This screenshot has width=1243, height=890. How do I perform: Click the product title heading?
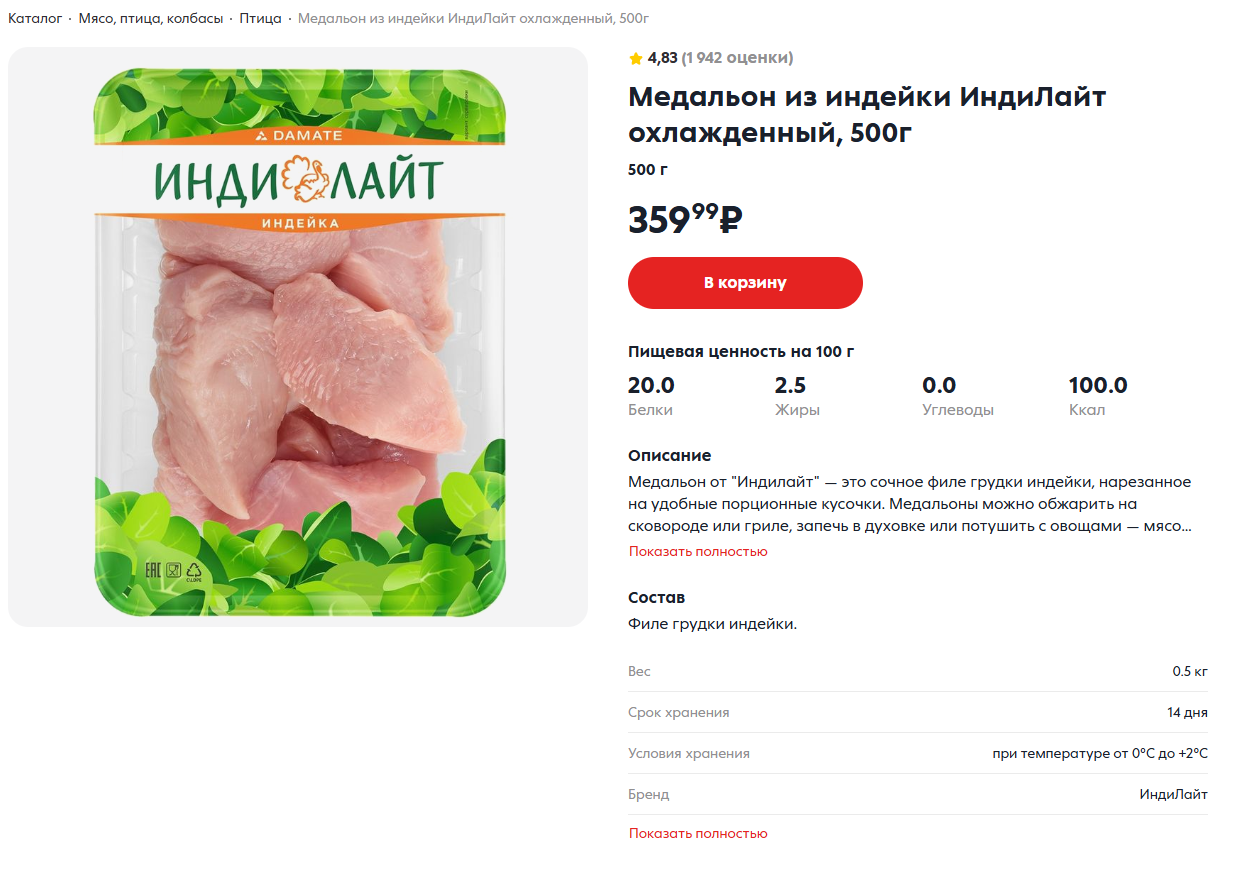[x=867, y=114]
